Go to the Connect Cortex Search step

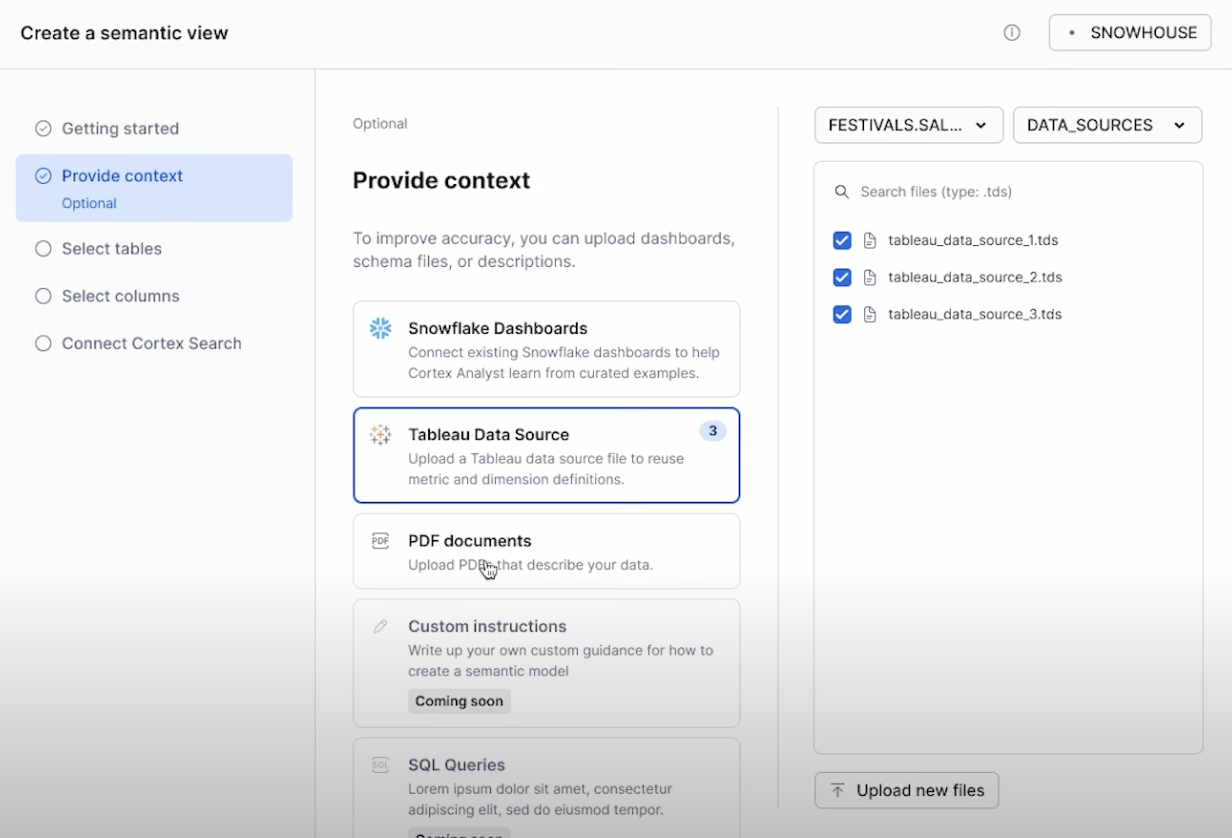(x=152, y=343)
